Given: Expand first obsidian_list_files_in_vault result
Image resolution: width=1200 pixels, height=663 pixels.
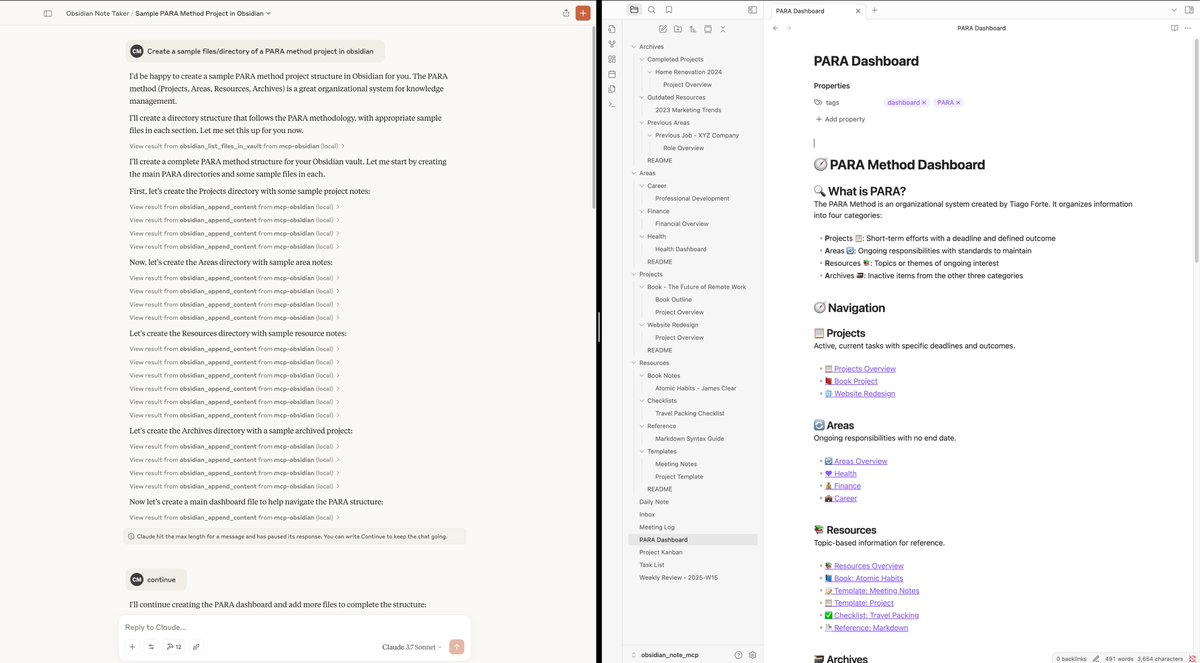Looking at the screenshot, I should pyautogui.click(x=236, y=146).
